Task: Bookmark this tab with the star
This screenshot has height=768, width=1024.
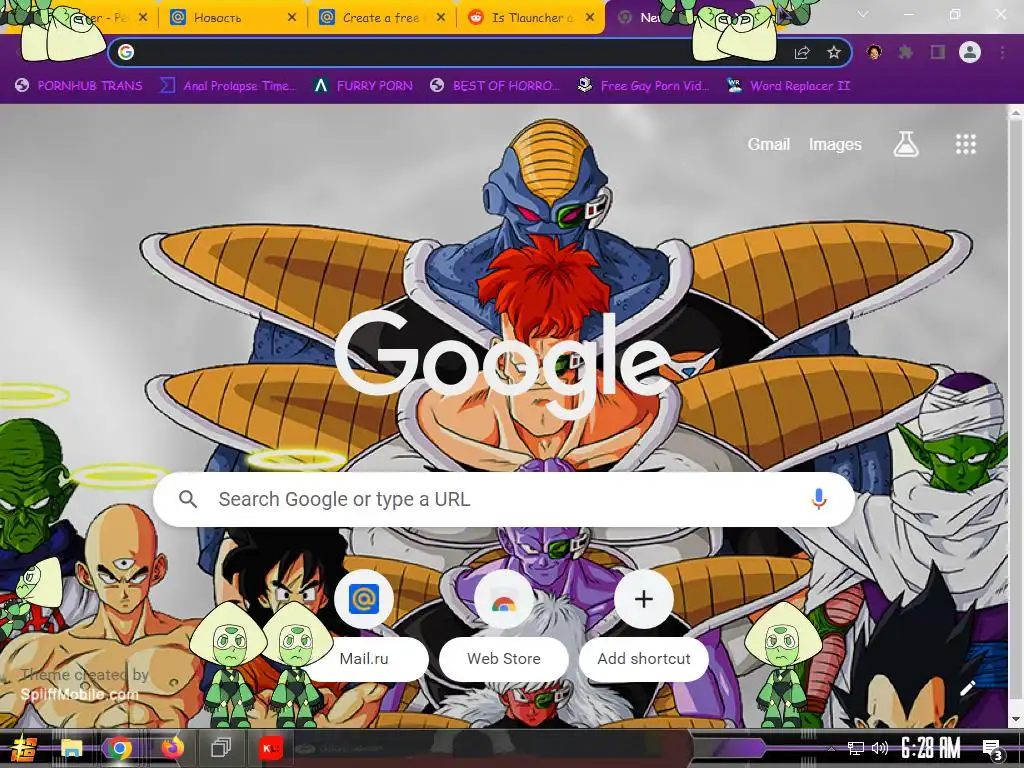Action: click(833, 53)
